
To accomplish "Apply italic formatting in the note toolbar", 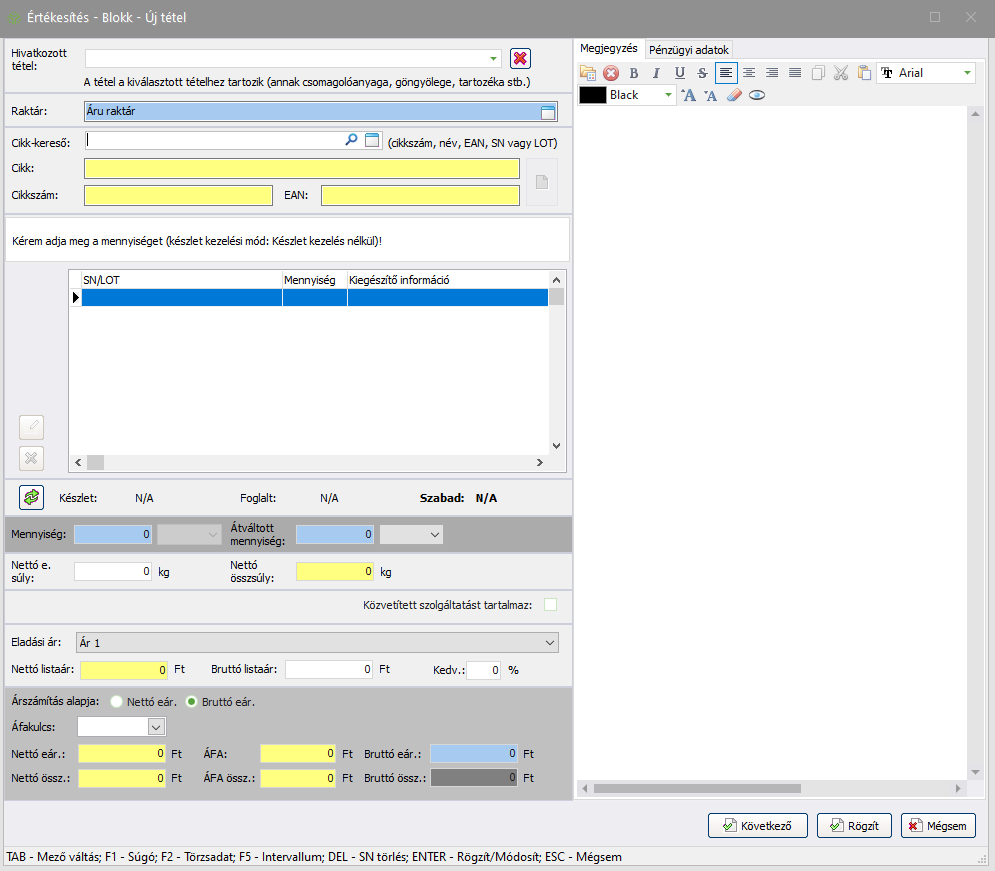I will pyautogui.click(x=656, y=73).
